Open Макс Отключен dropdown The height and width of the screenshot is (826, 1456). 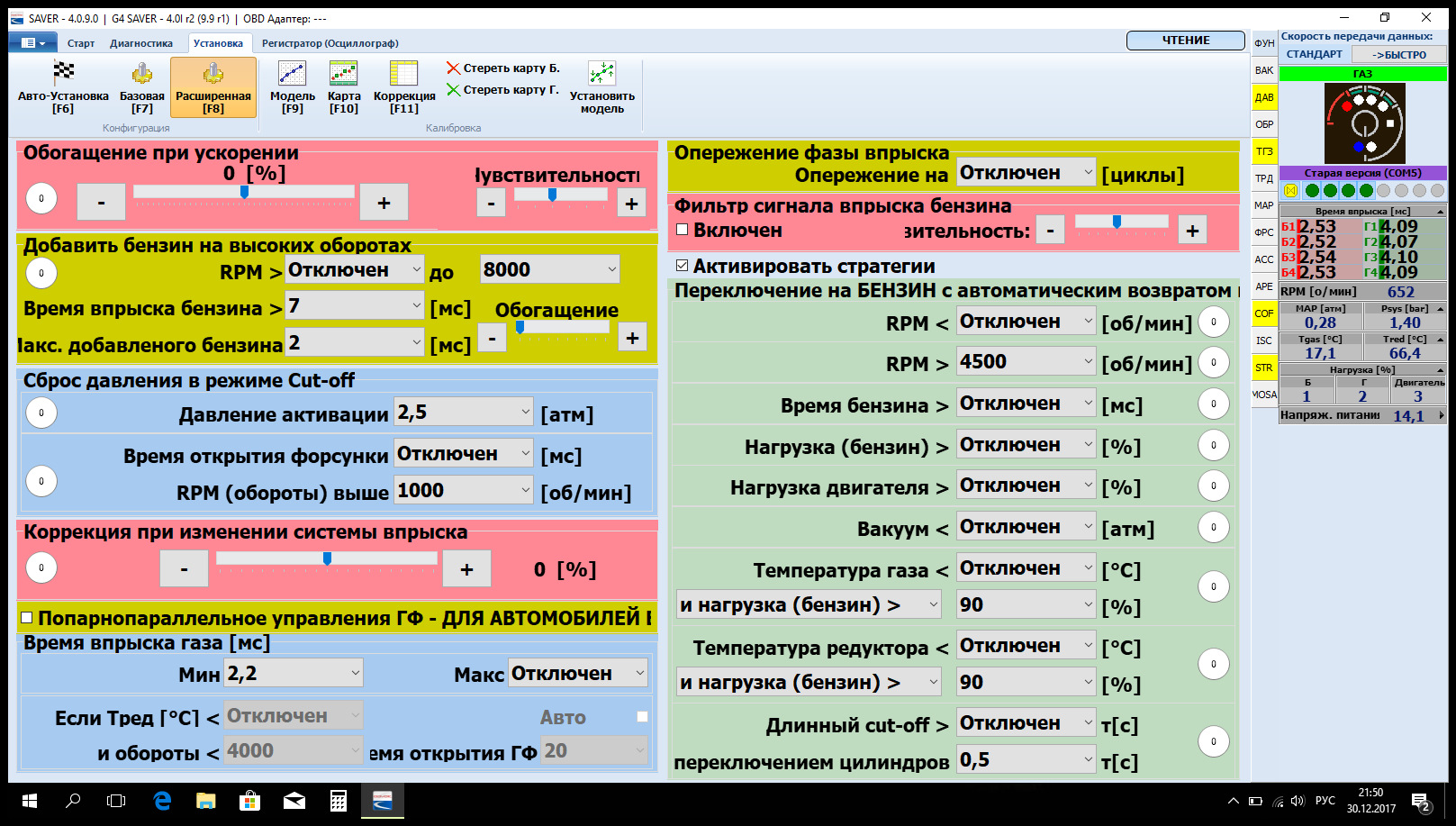578,674
